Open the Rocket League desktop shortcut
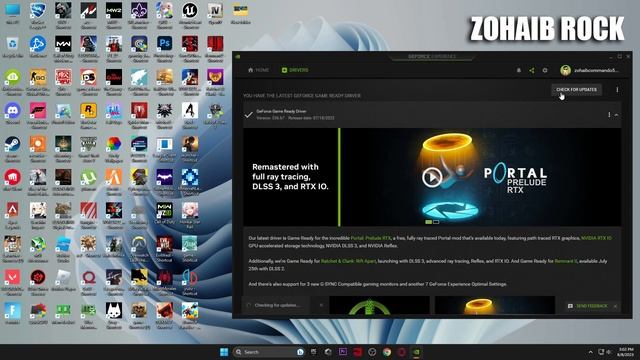The height and width of the screenshot is (360, 640). [x=38, y=15]
